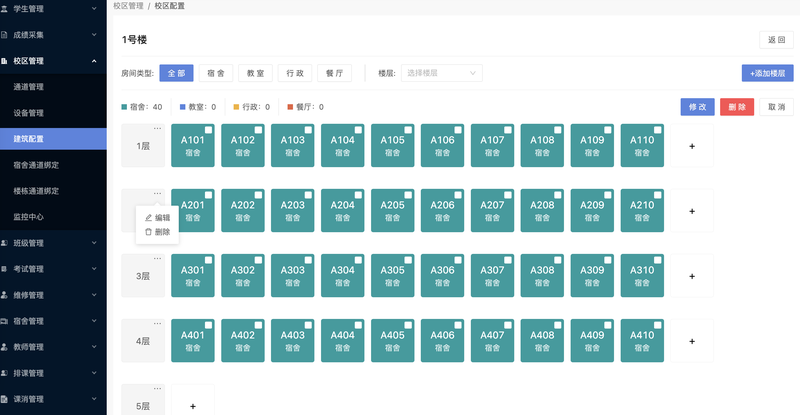Select the A406 room card
The width and height of the screenshot is (800, 415).
[x=442, y=341]
